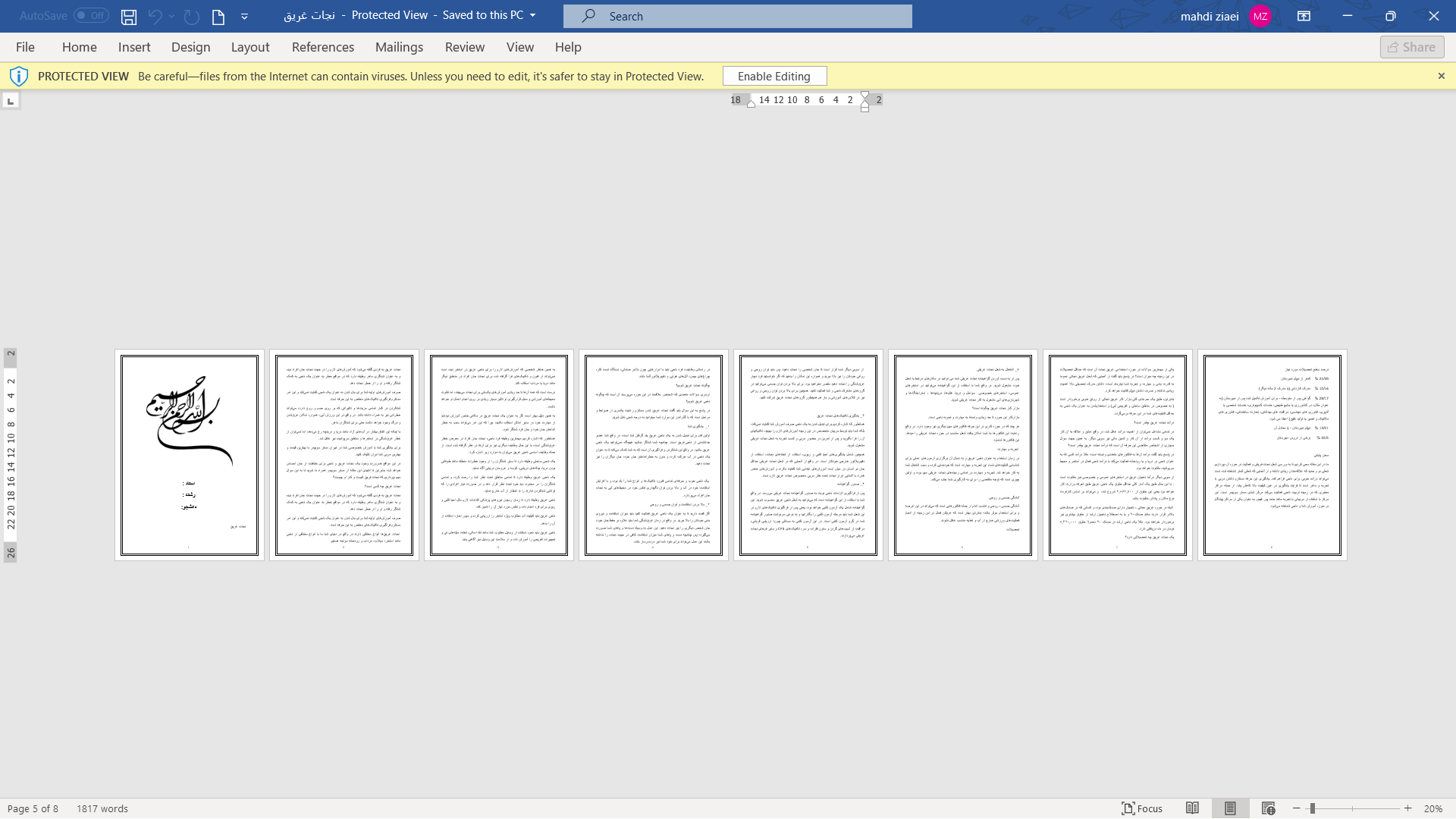This screenshot has height=819, width=1456.
Task: Open the Mailings ribbon tab
Action: tap(398, 47)
